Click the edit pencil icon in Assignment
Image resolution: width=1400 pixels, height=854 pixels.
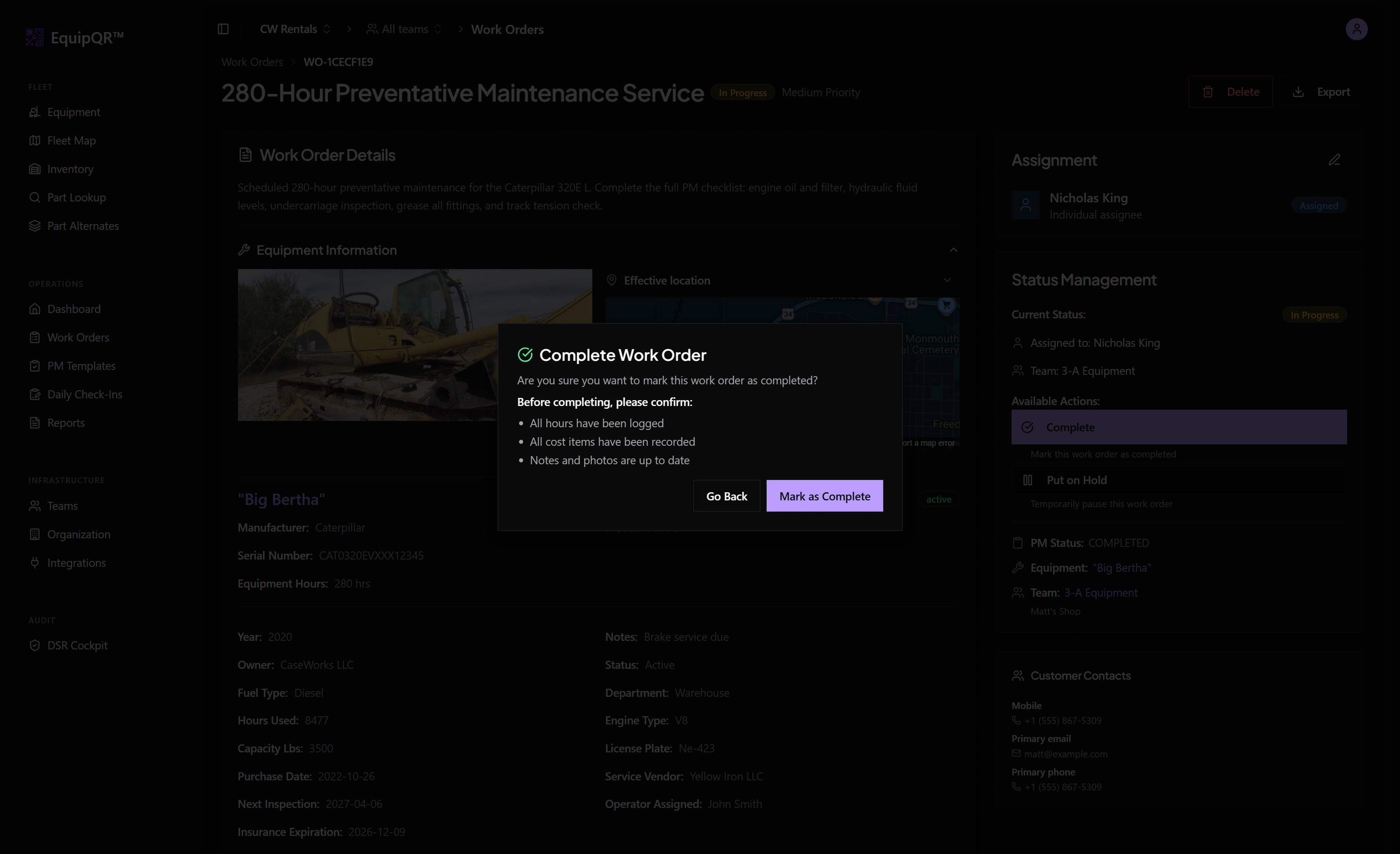(1334, 160)
